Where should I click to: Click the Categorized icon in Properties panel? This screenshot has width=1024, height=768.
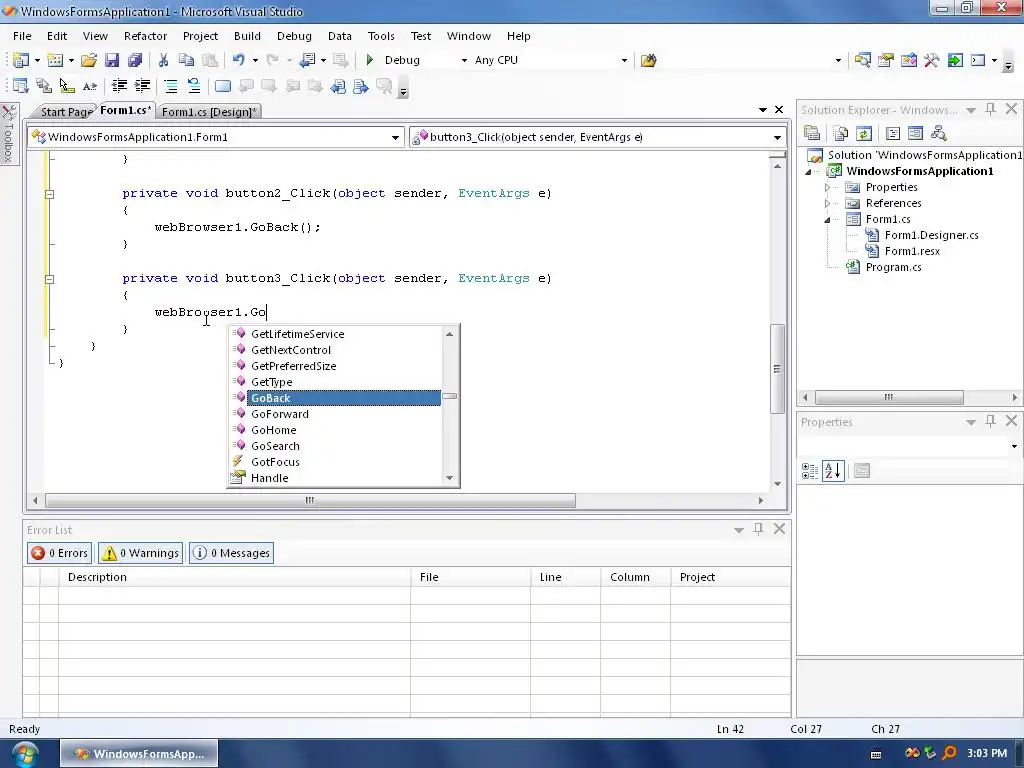point(810,471)
